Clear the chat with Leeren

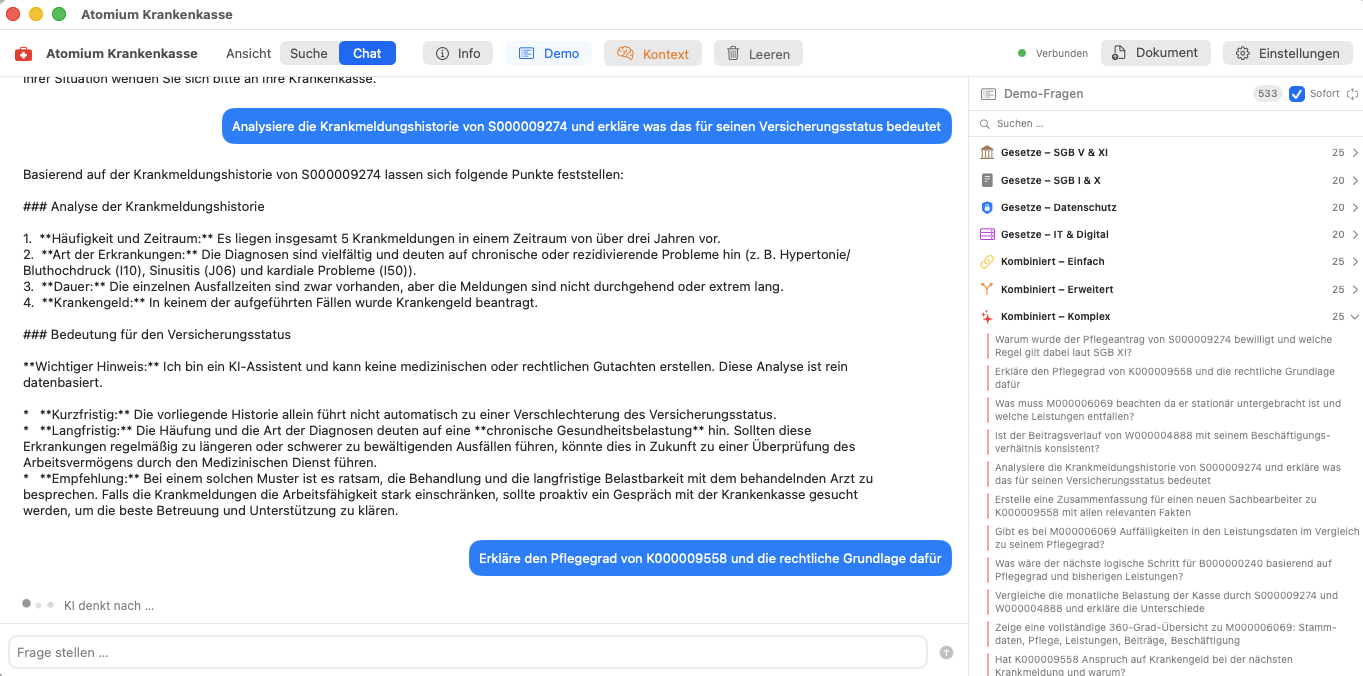(758, 54)
